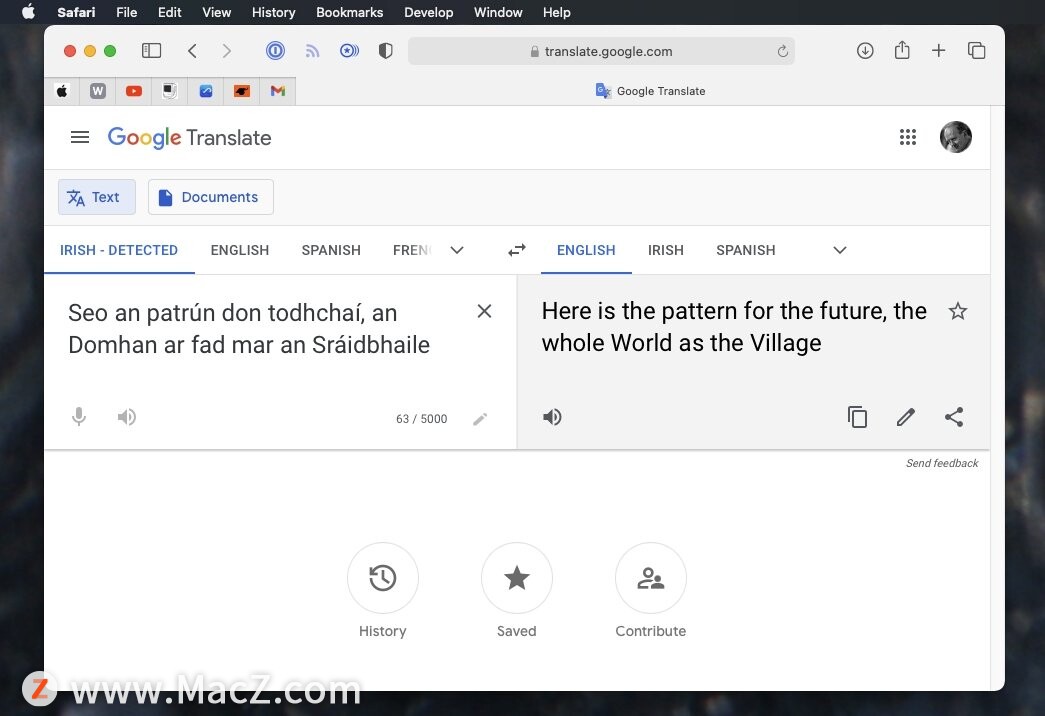
Task: Open the Apple menu
Action: pos(28,12)
